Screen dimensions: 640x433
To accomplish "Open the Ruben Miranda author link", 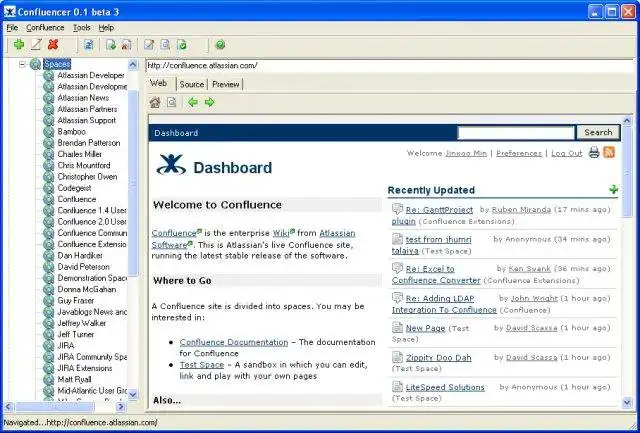I will pyautogui.click(x=521, y=210).
